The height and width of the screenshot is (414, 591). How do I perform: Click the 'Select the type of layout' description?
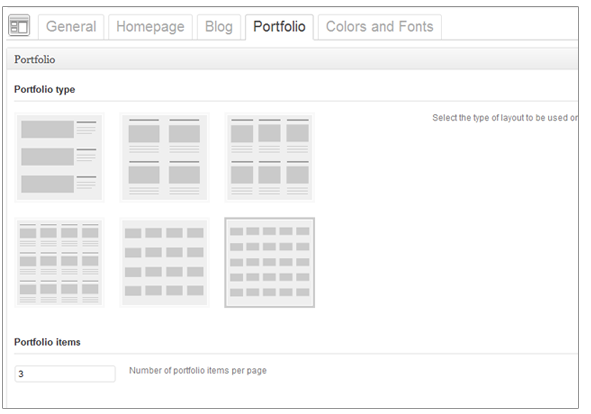[x=505, y=118]
